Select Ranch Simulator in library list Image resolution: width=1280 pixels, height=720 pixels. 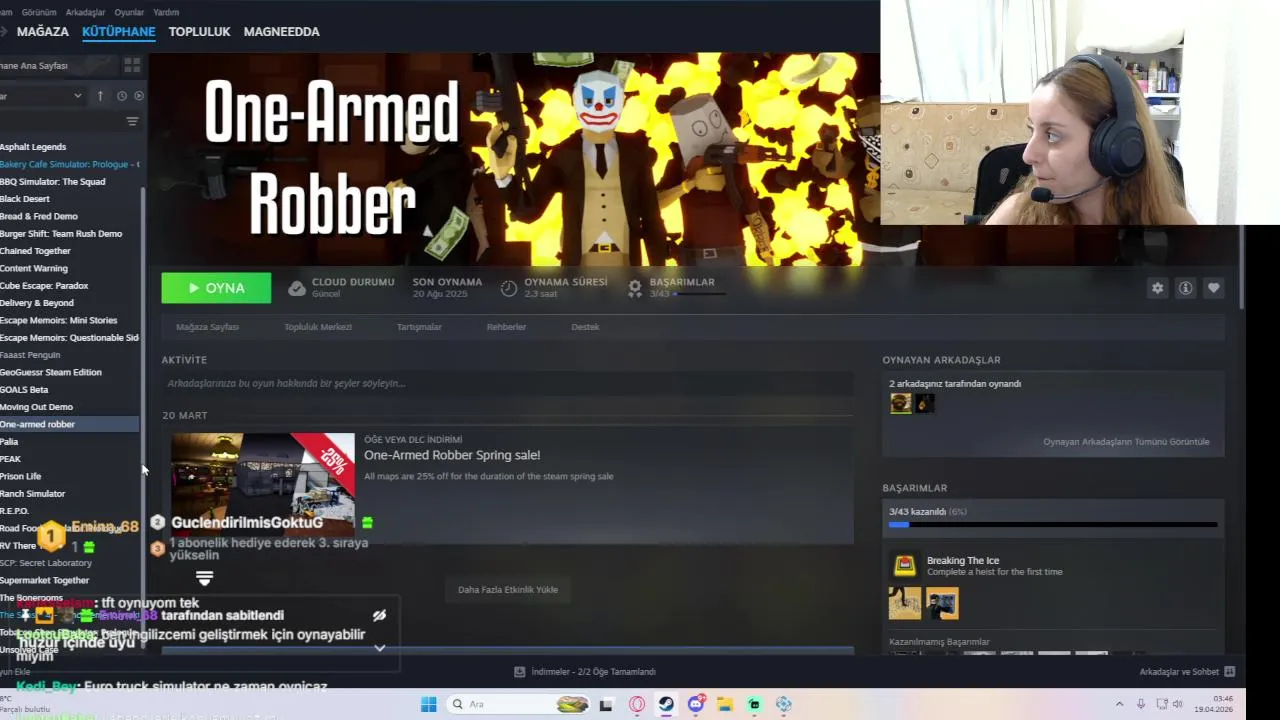(x=33, y=494)
